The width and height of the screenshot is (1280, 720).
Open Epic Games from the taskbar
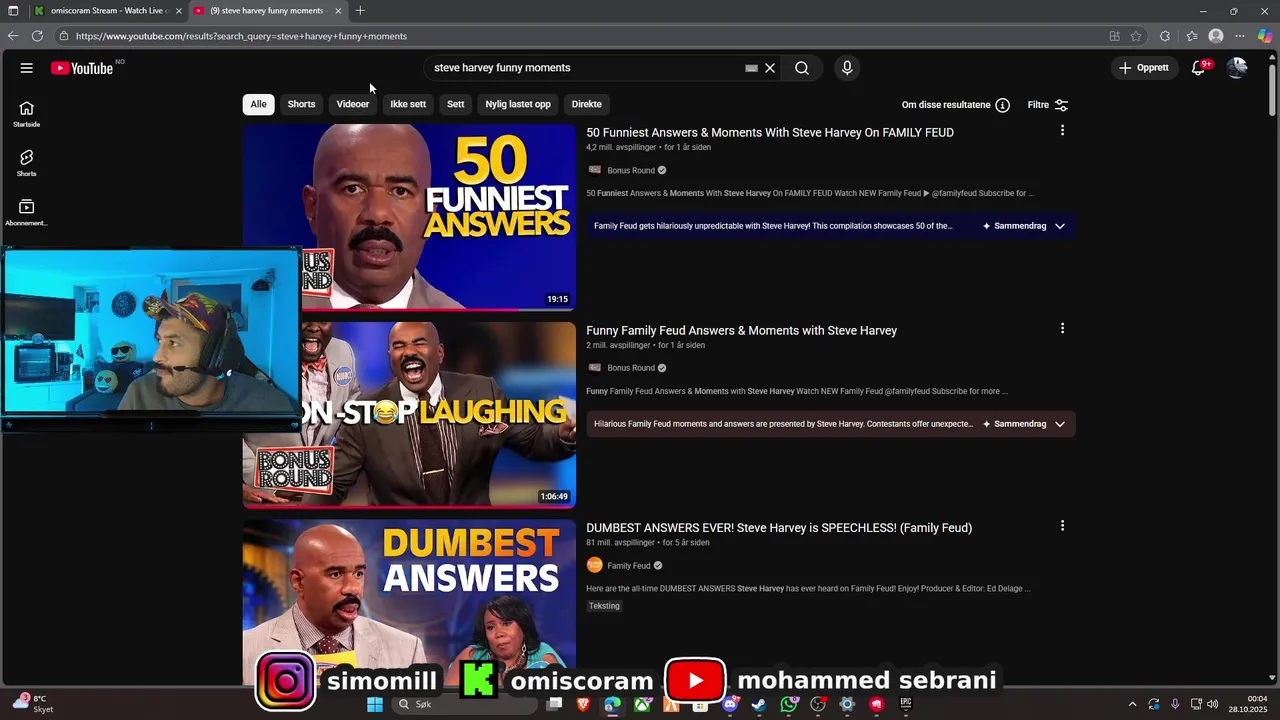click(x=906, y=704)
